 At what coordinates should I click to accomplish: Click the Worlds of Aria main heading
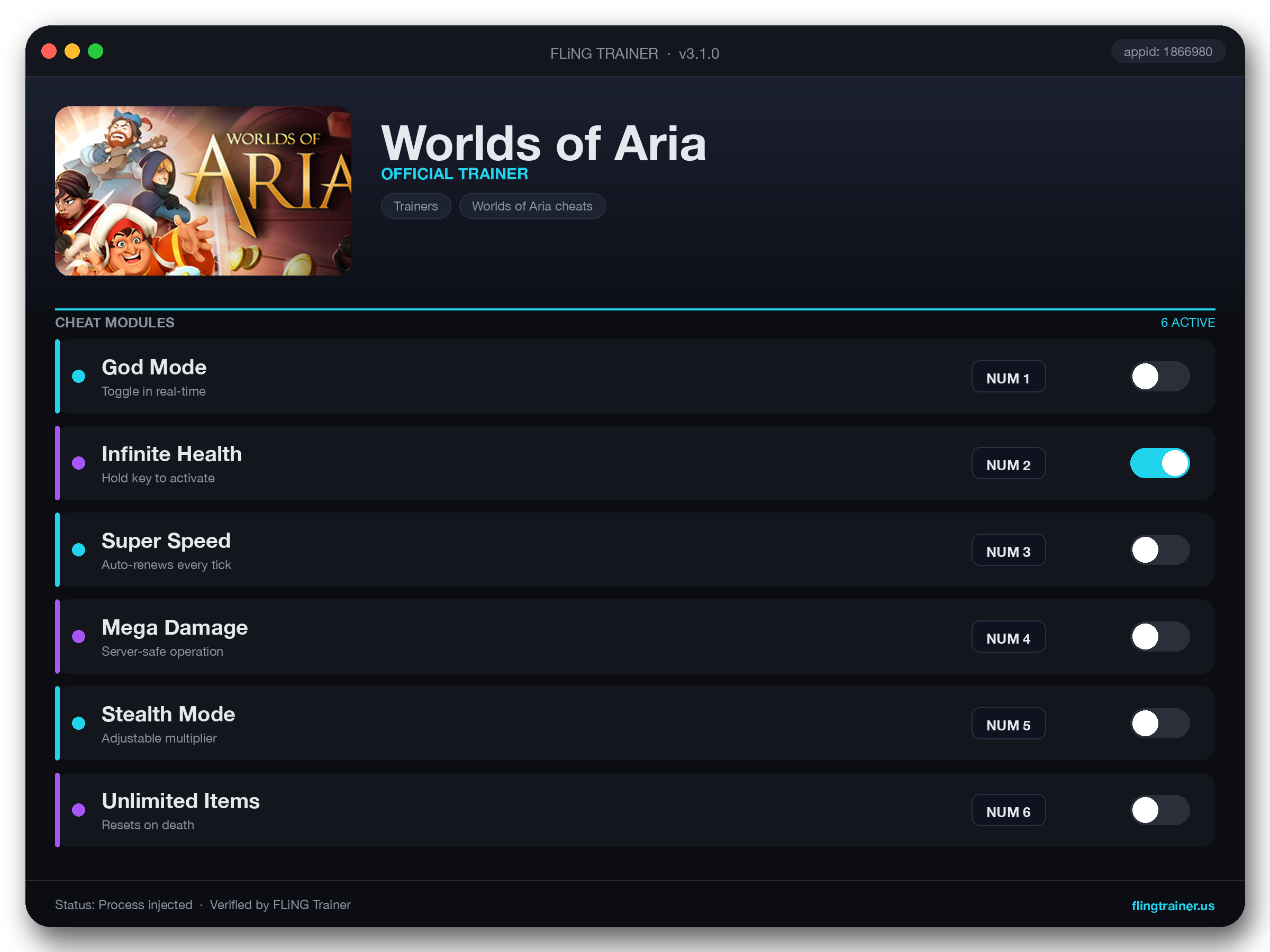point(543,143)
